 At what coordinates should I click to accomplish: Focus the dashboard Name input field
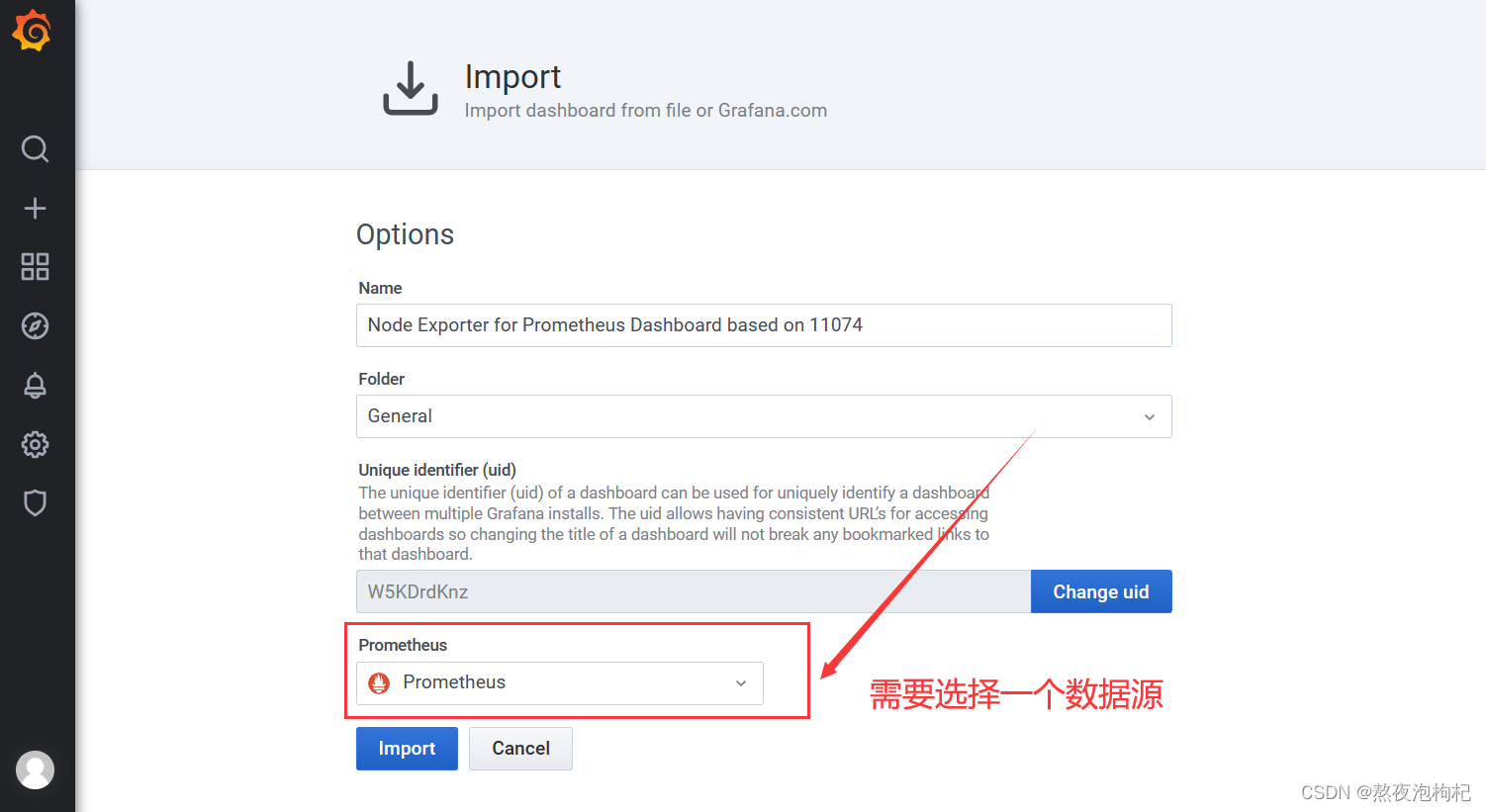click(764, 325)
